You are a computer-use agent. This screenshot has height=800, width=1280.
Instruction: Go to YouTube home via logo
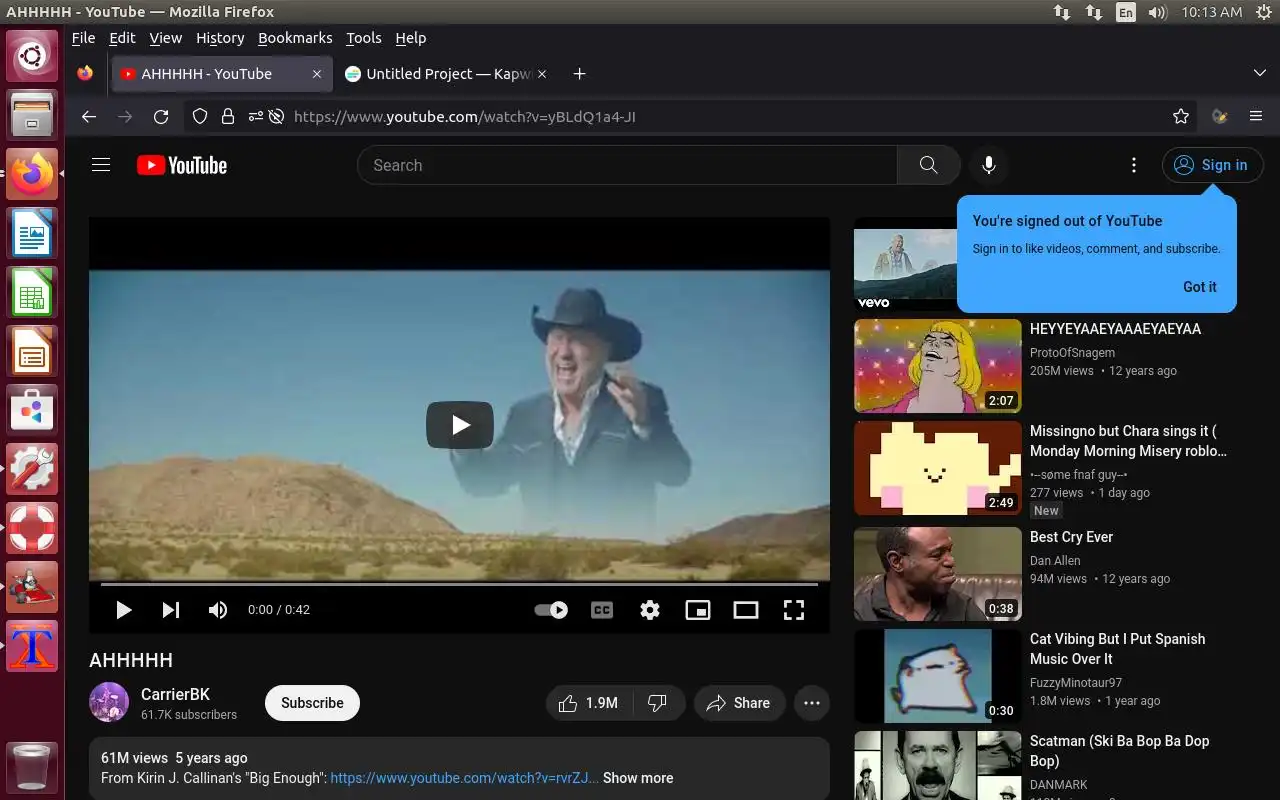(182, 165)
